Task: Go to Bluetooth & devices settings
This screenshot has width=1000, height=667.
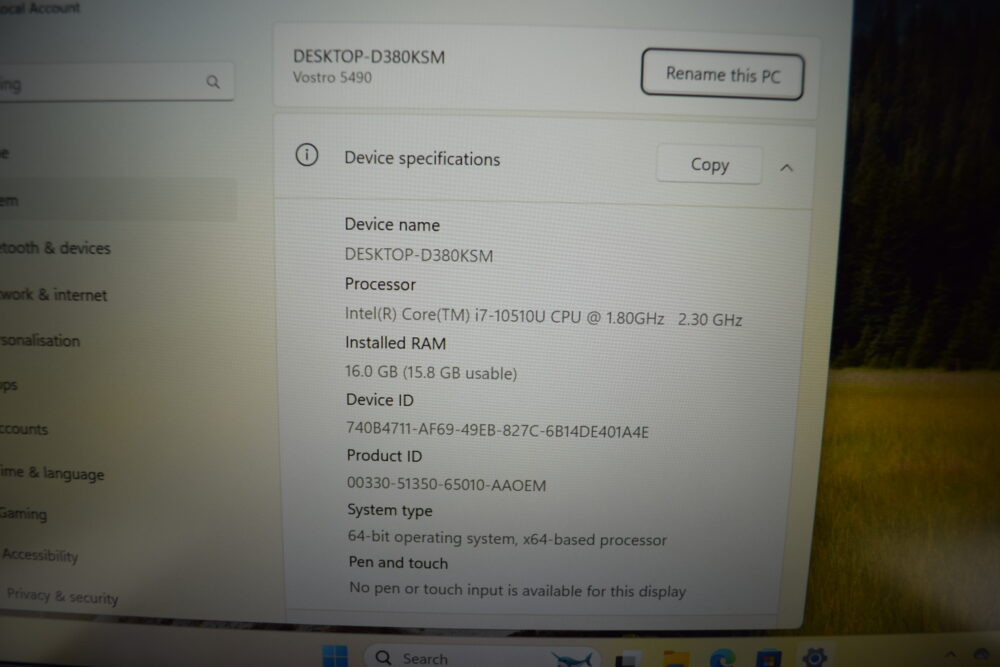Action: click(x=55, y=248)
